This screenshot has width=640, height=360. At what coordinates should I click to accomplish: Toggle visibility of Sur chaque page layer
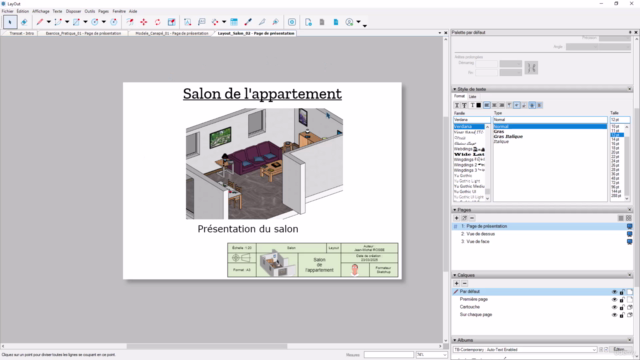point(614,315)
